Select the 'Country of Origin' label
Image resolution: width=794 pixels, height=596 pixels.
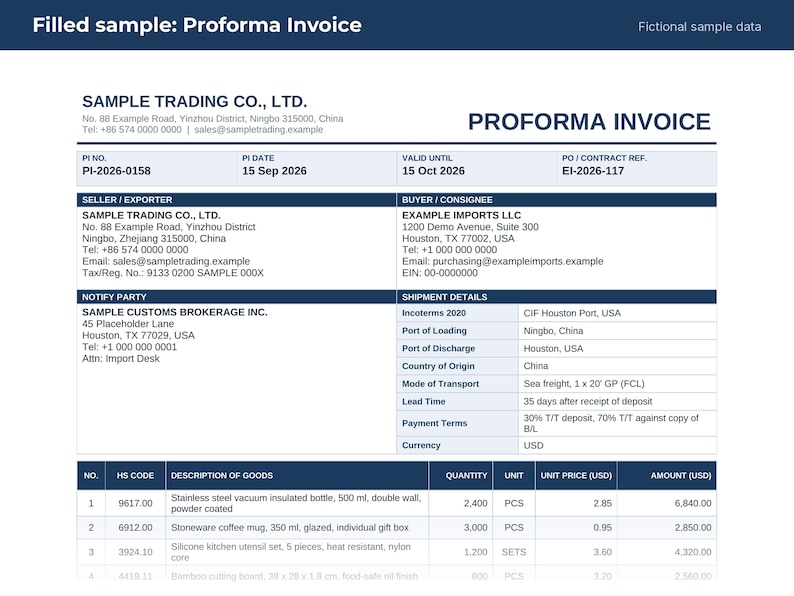pyautogui.click(x=438, y=366)
